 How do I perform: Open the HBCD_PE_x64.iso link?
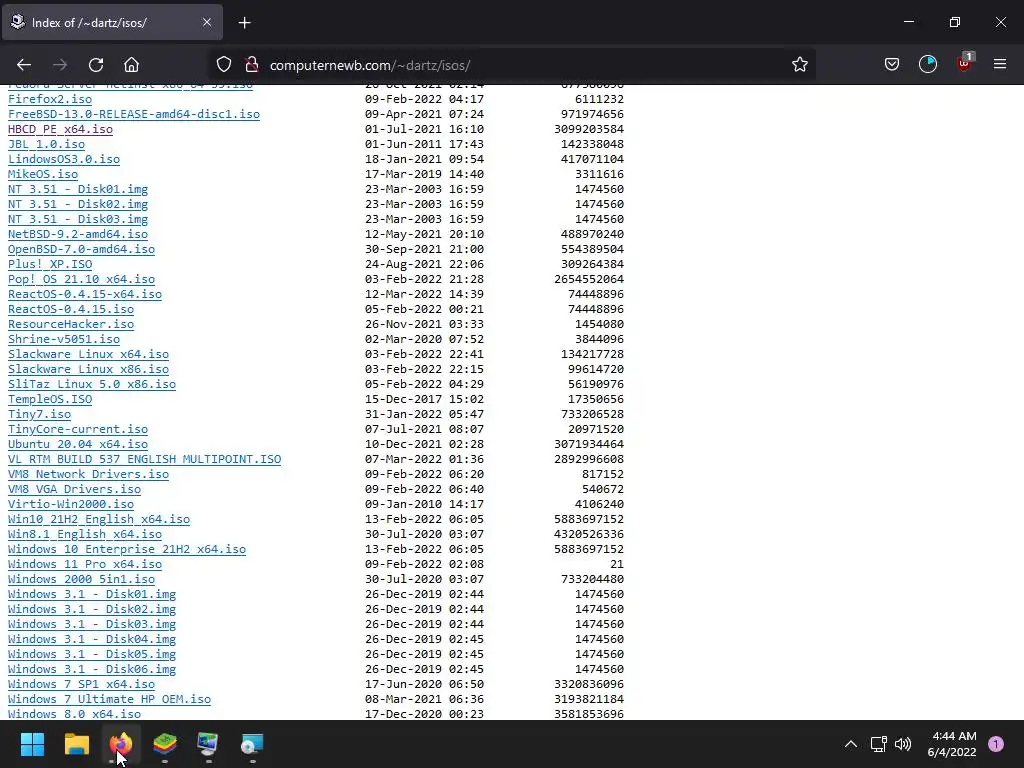(60, 129)
